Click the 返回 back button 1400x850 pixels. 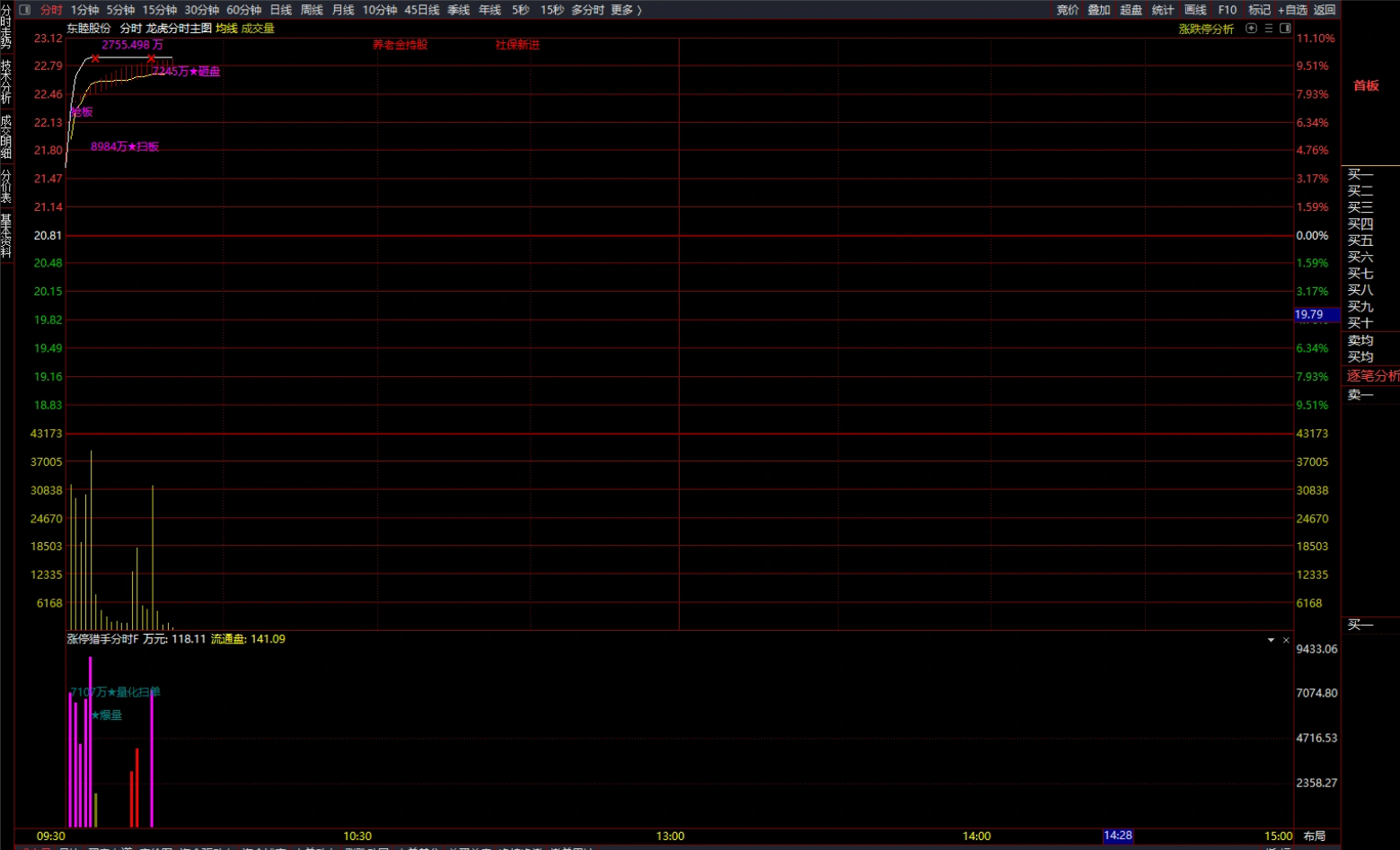coord(1325,10)
